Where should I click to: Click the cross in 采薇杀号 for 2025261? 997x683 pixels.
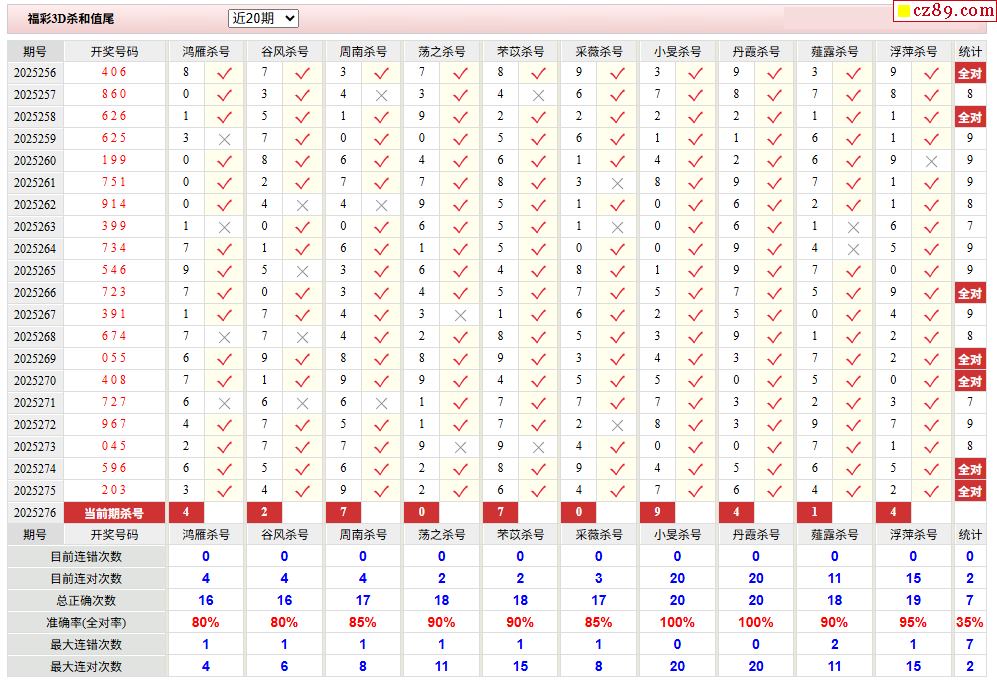(x=617, y=183)
